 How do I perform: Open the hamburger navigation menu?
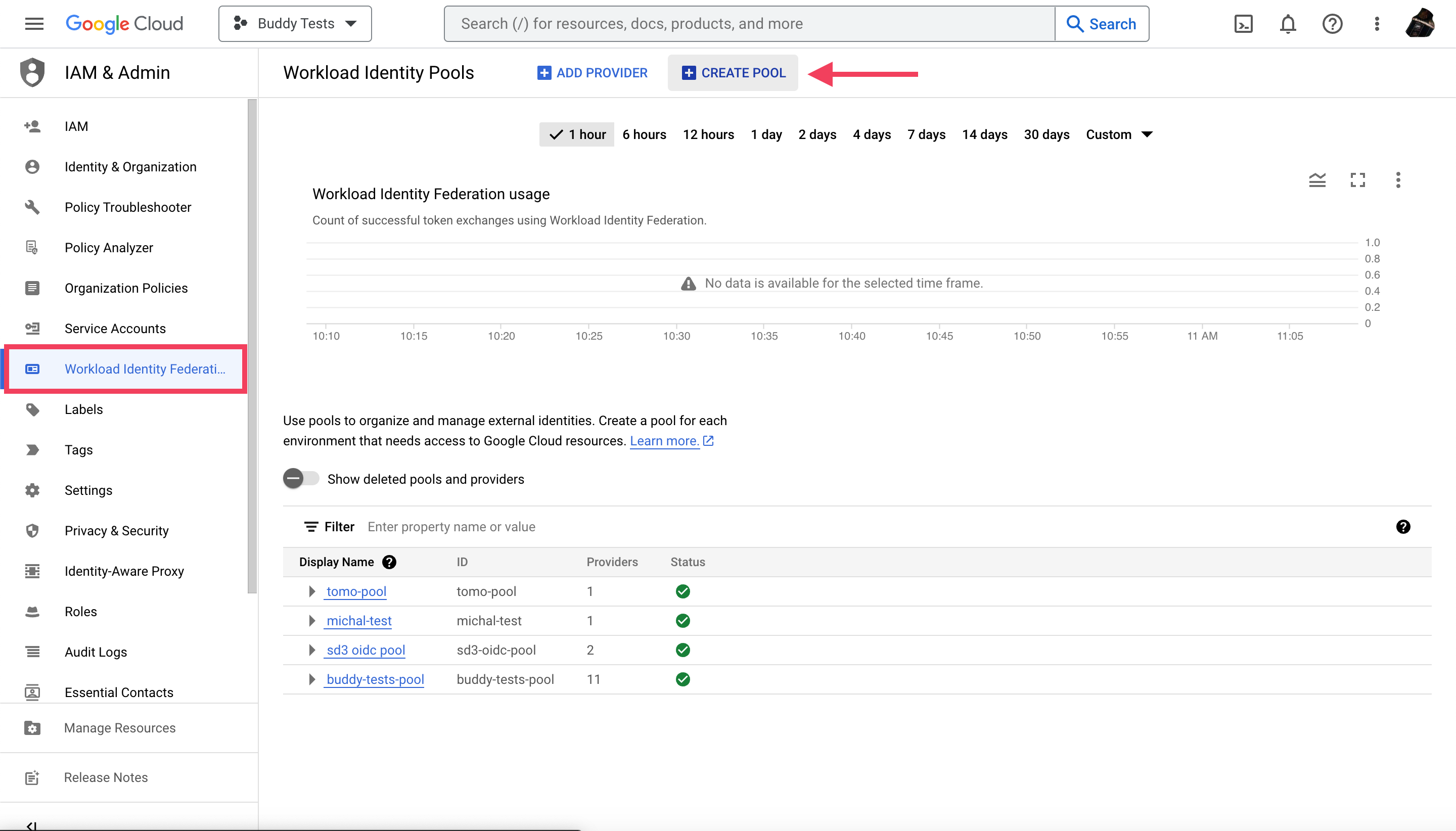(34, 23)
